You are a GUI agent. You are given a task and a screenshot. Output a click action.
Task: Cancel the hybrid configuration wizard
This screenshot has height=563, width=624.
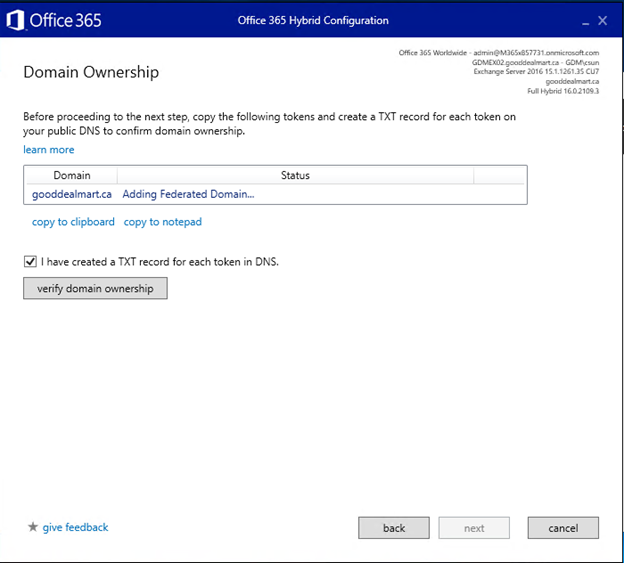563,528
